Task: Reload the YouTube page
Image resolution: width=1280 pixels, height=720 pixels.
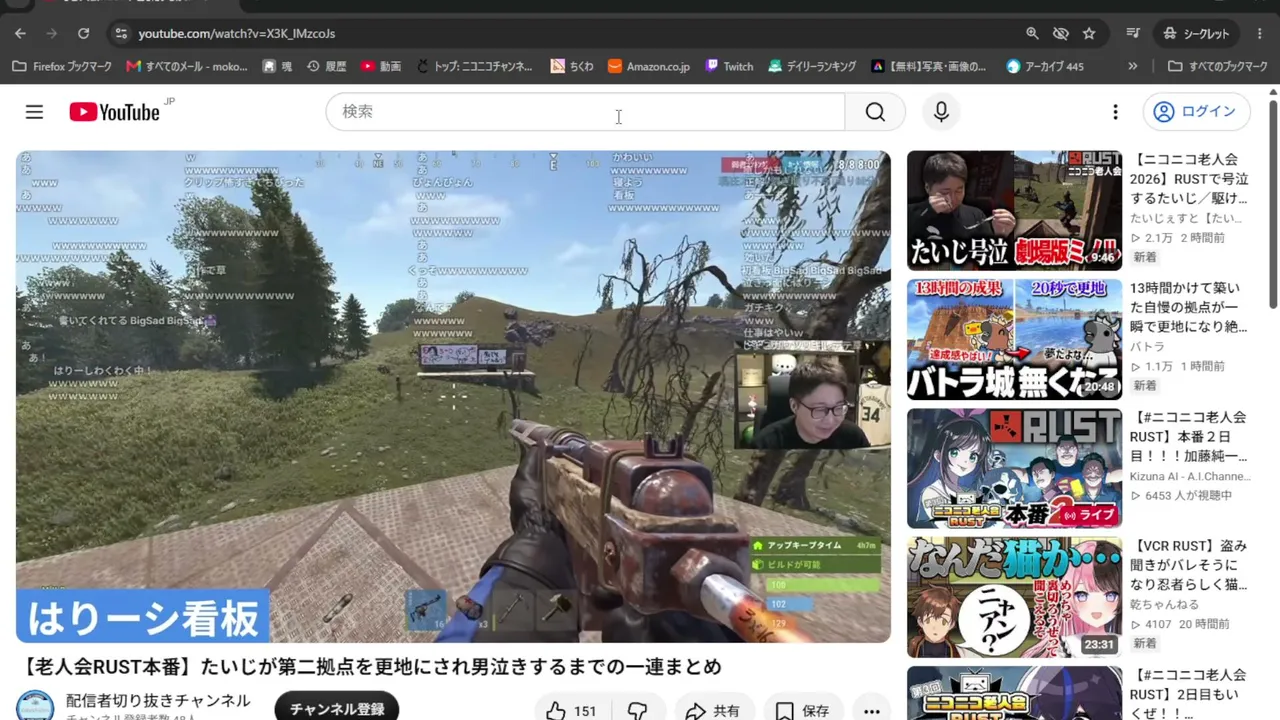Action: 84,34
